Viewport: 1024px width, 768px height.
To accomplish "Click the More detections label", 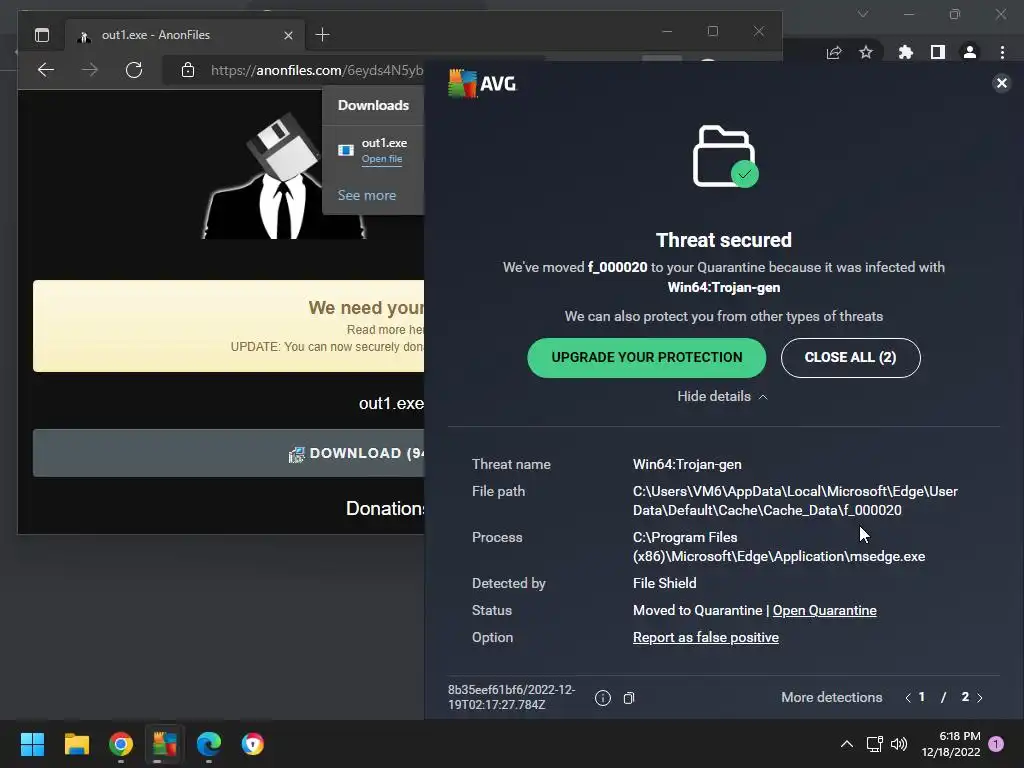I will click(831, 697).
